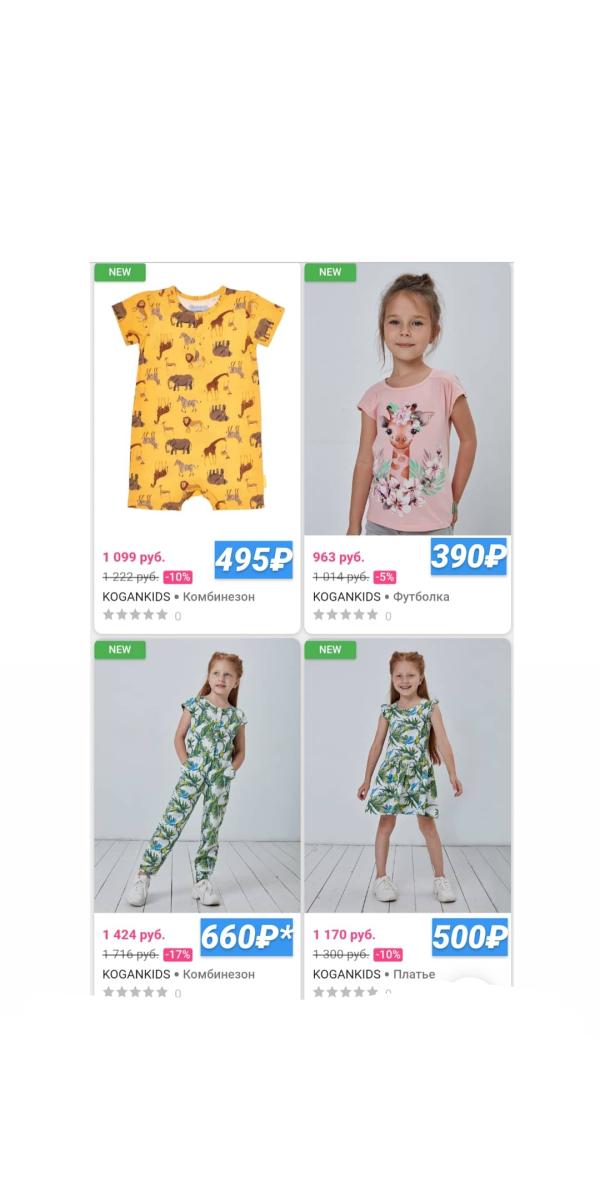Open the yellow safari animal romper photo

(x=197, y=398)
